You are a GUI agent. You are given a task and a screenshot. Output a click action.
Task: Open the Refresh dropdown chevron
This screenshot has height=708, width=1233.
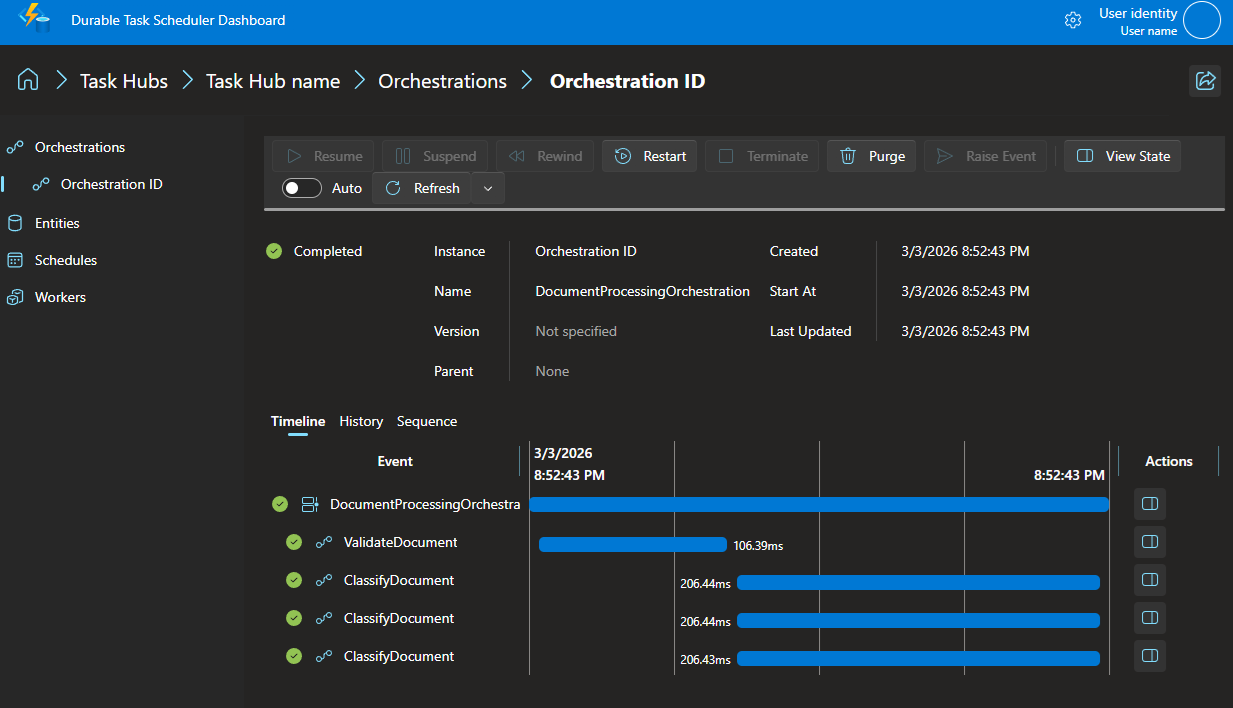coord(488,187)
